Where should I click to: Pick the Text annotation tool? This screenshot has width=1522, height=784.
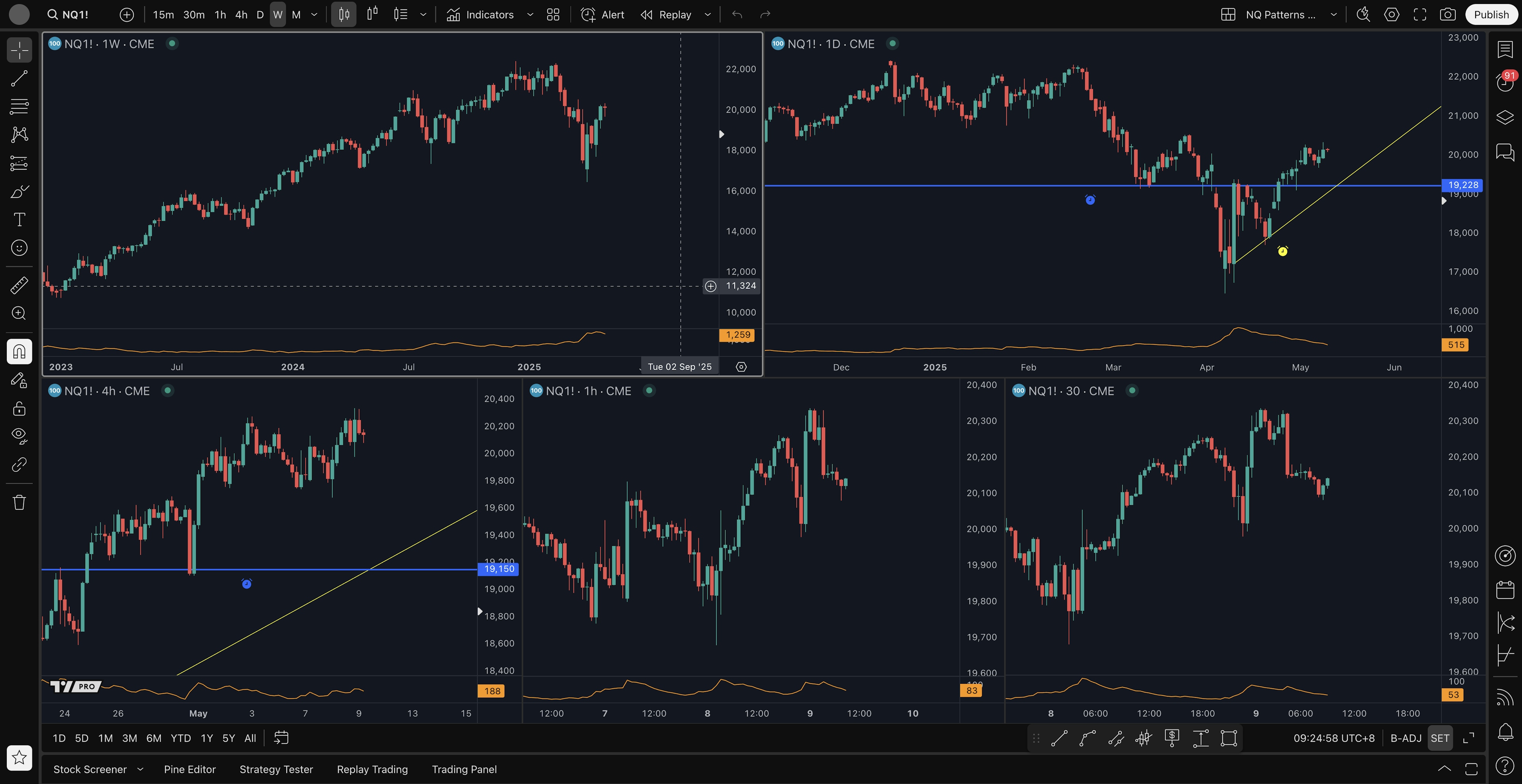[19, 219]
